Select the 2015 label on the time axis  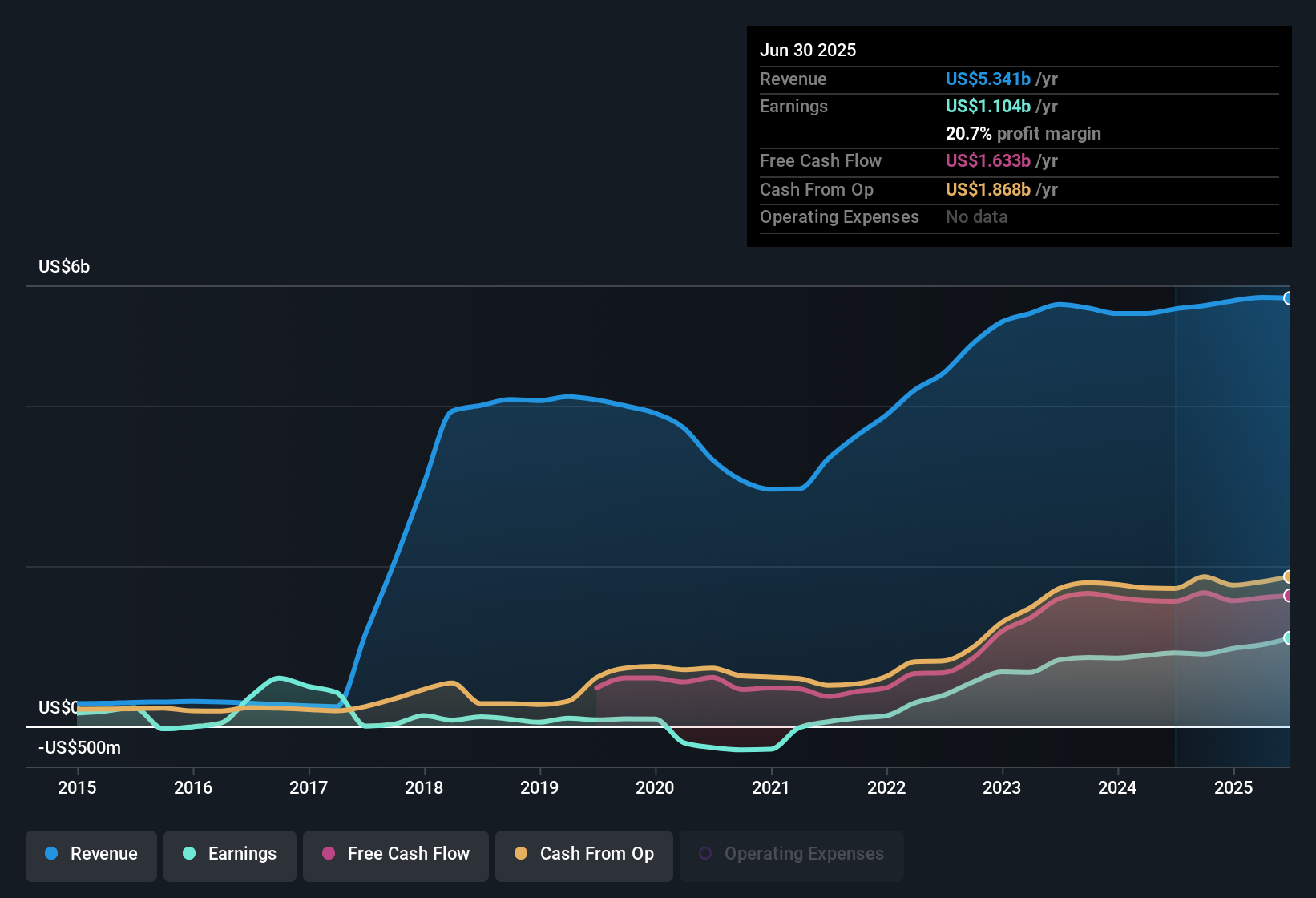[77, 788]
